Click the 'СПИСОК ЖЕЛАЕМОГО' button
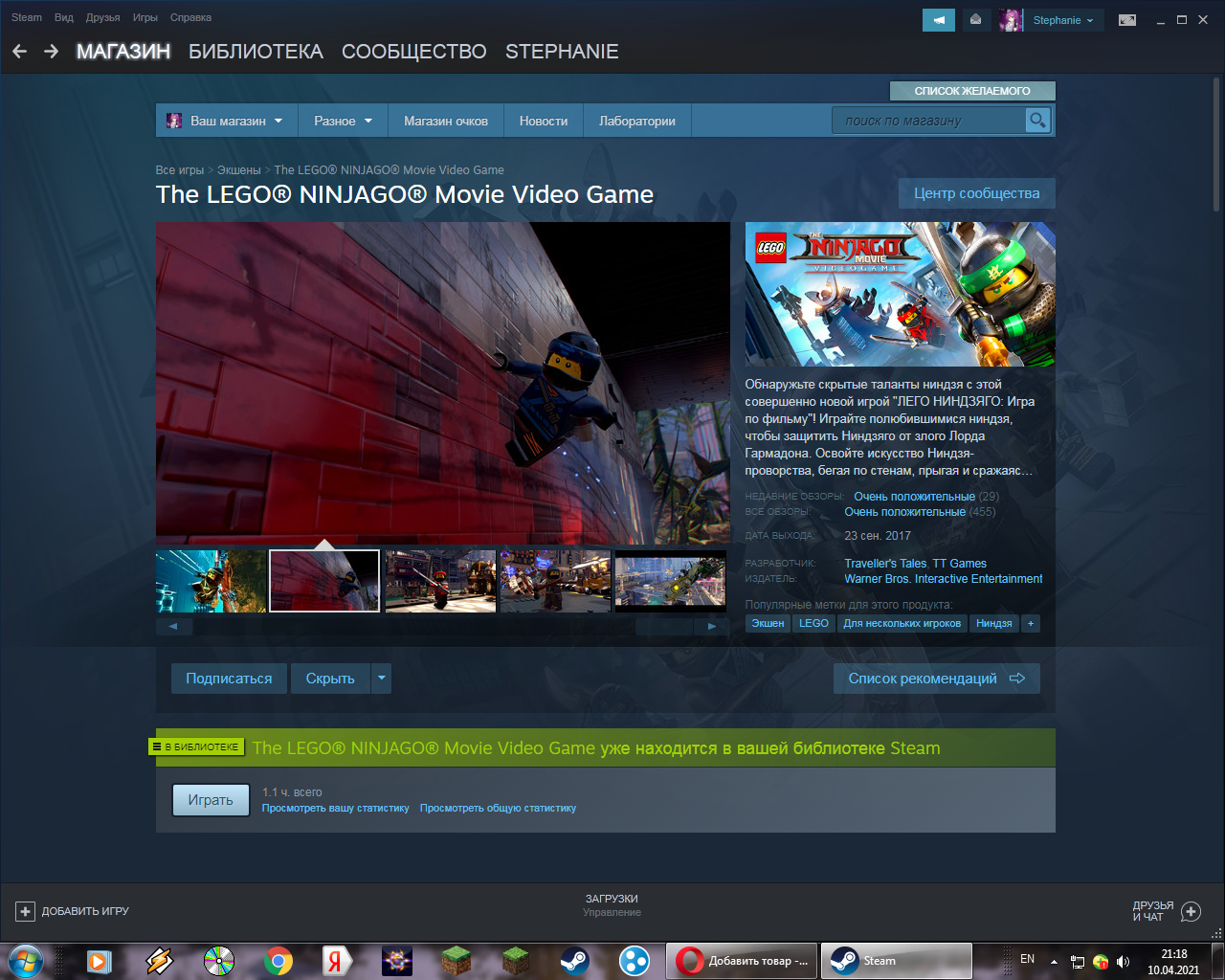 (972, 91)
